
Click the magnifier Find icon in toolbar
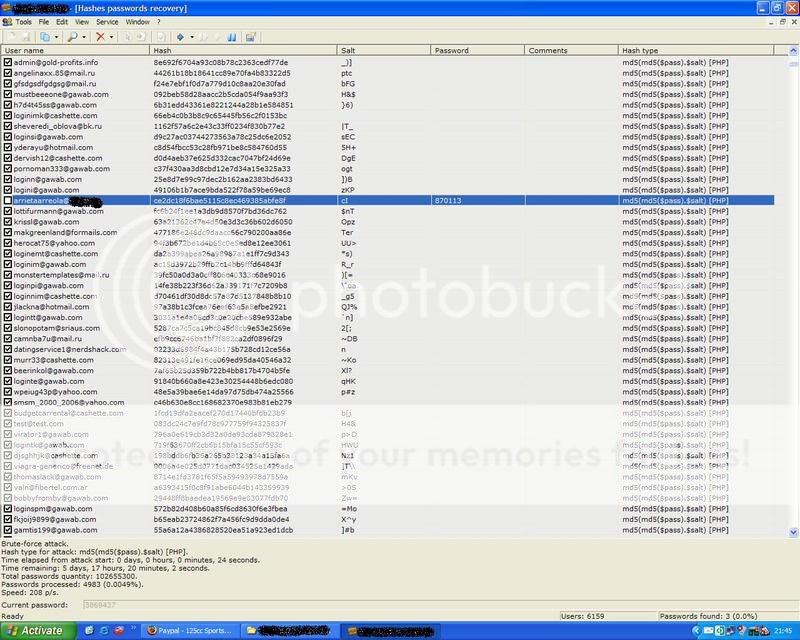tap(73, 37)
